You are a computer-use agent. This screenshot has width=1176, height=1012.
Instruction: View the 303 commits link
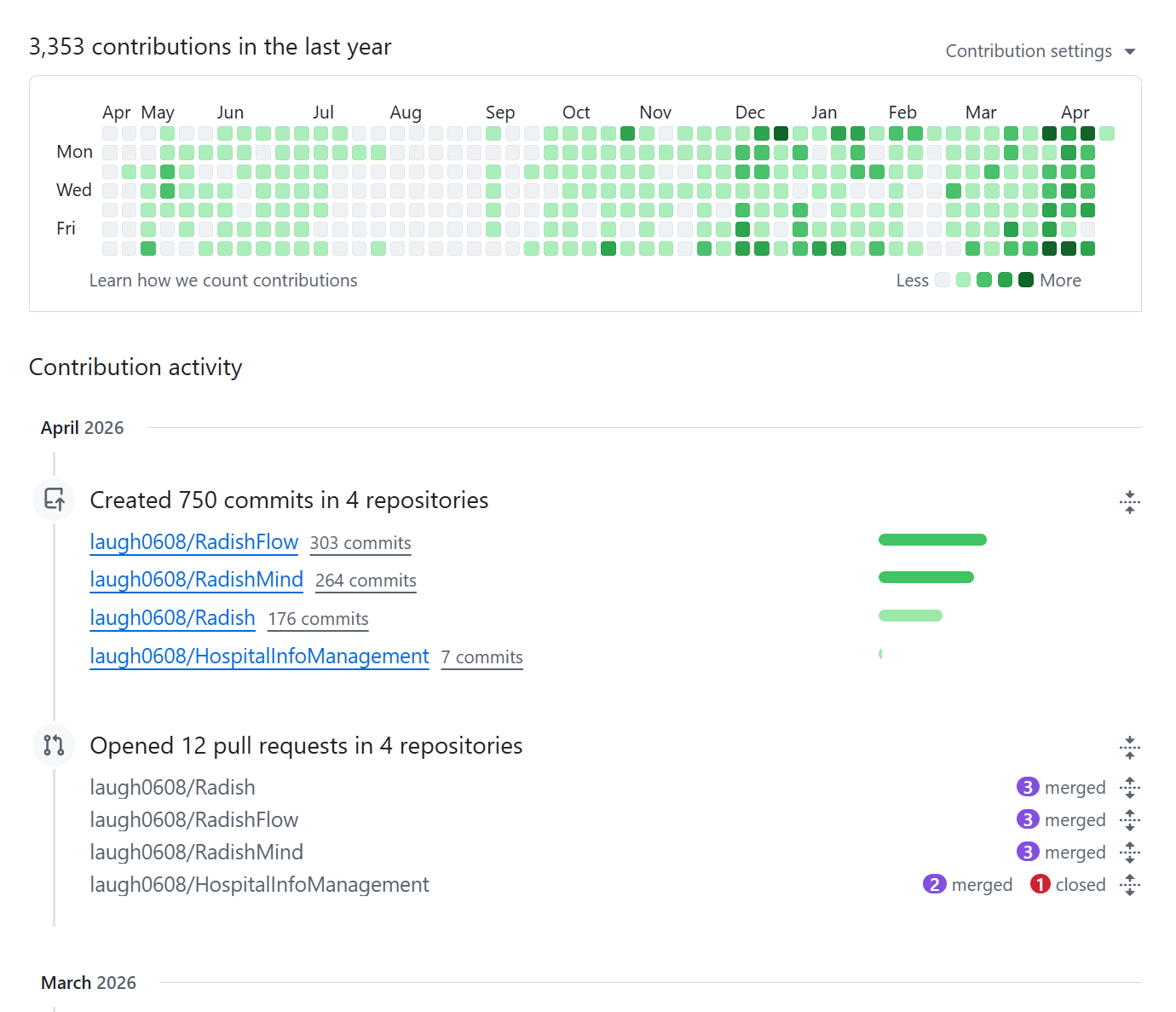pyautogui.click(x=360, y=543)
